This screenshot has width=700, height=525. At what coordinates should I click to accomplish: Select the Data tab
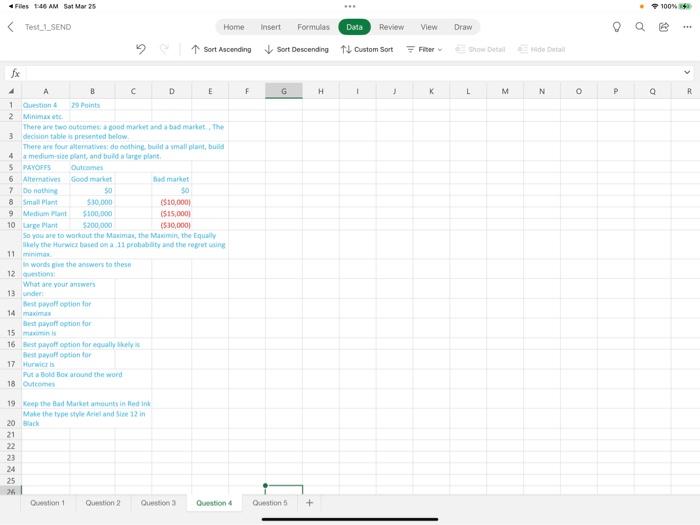[x=354, y=27]
